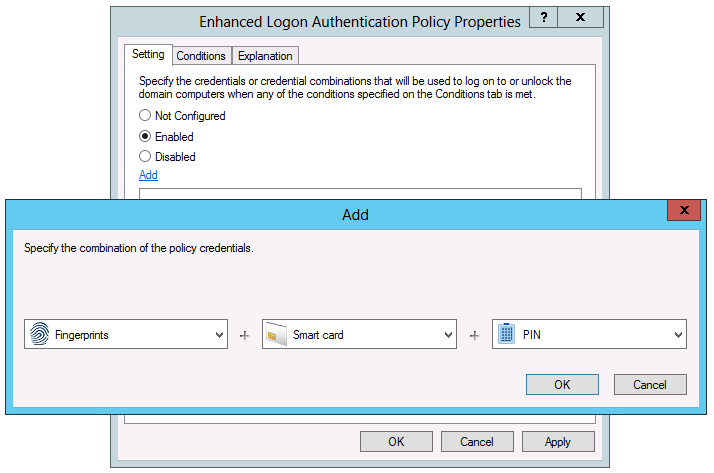Confirm with OK in the Add dialog
This screenshot has height=473, width=714.
tap(562, 385)
